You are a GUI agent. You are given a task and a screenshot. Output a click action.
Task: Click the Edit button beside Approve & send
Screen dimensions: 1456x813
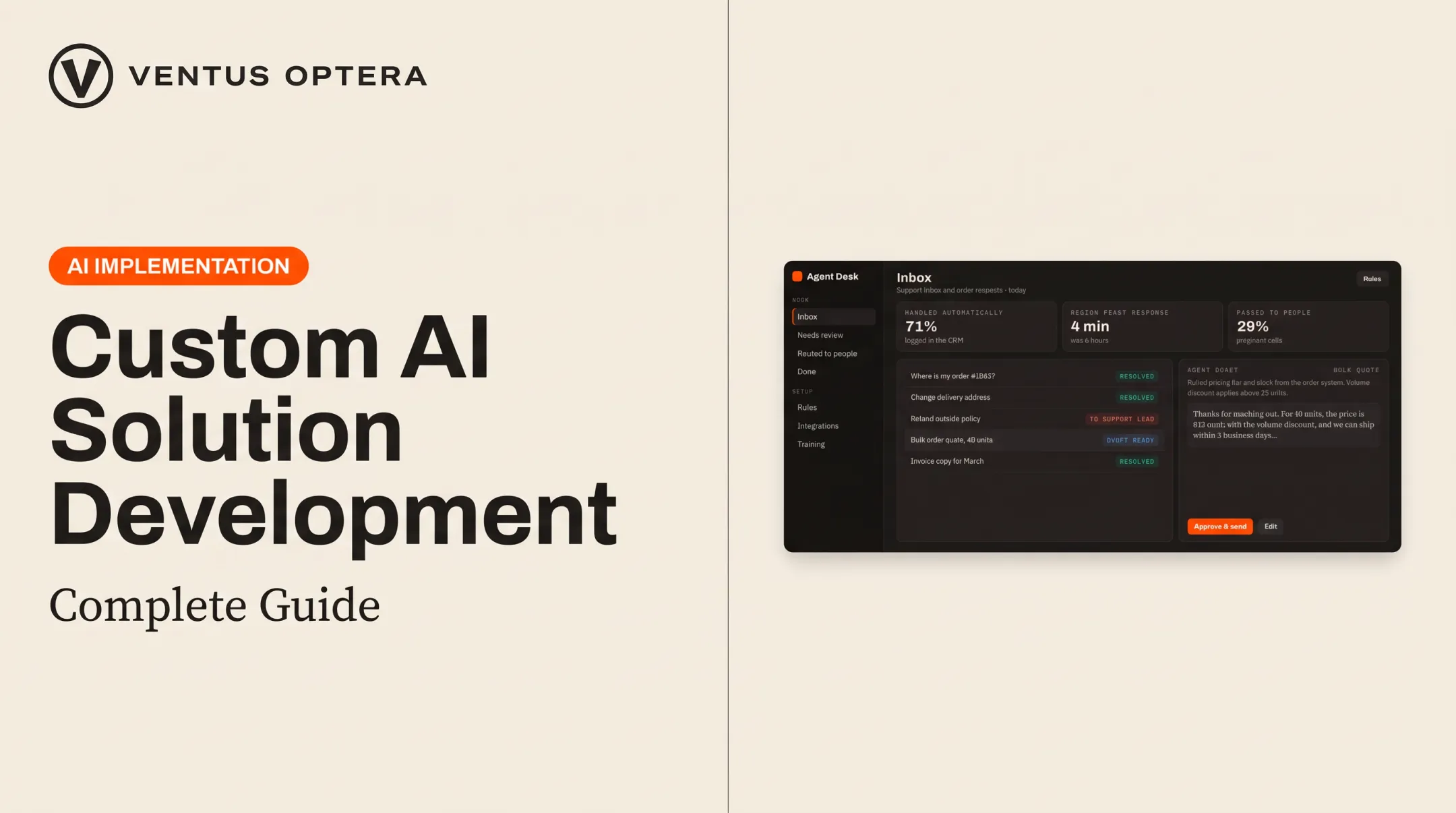[1270, 526]
